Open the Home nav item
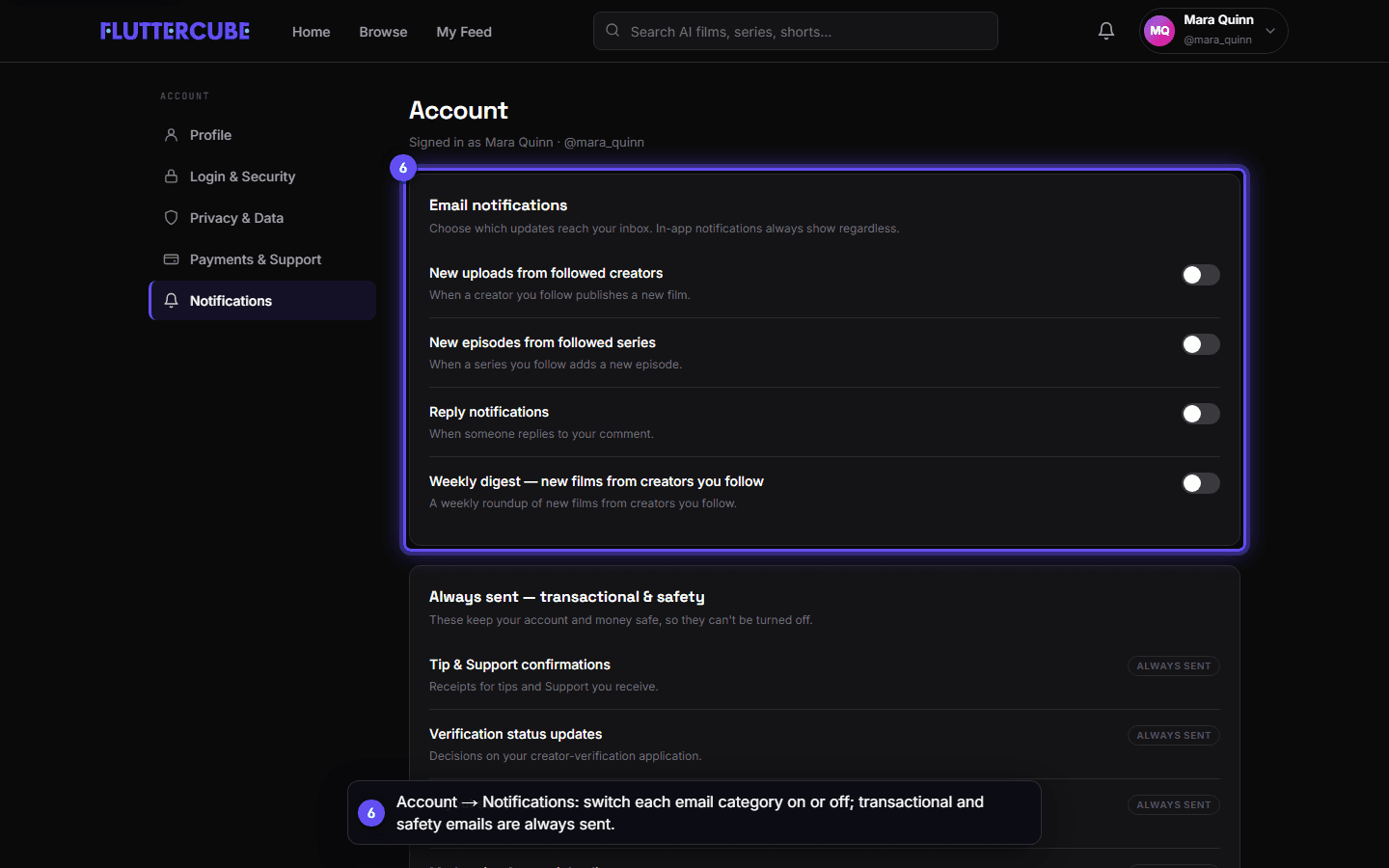 click(311, 32)
